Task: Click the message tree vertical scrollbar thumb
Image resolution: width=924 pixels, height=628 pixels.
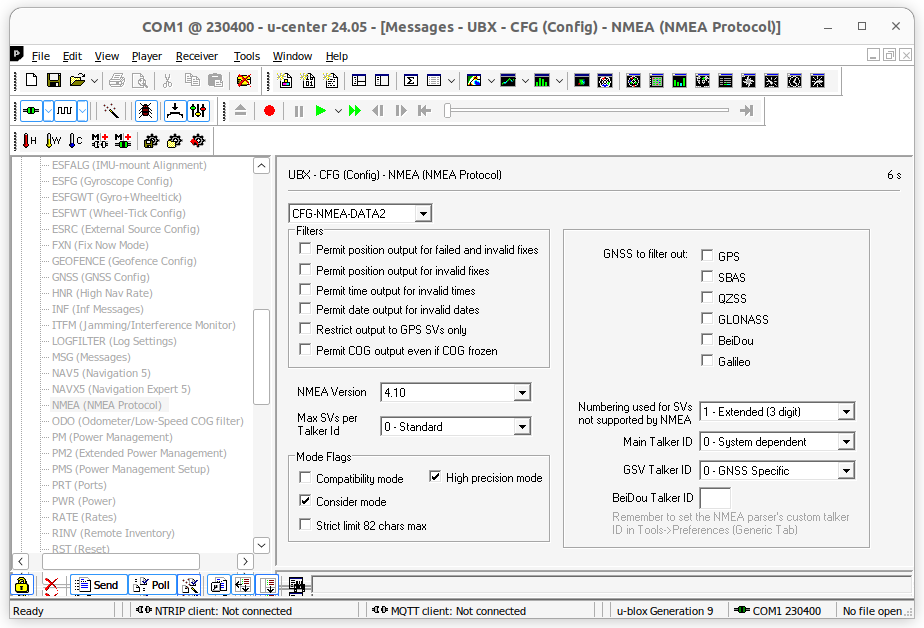Action: (x=261, y=356)
